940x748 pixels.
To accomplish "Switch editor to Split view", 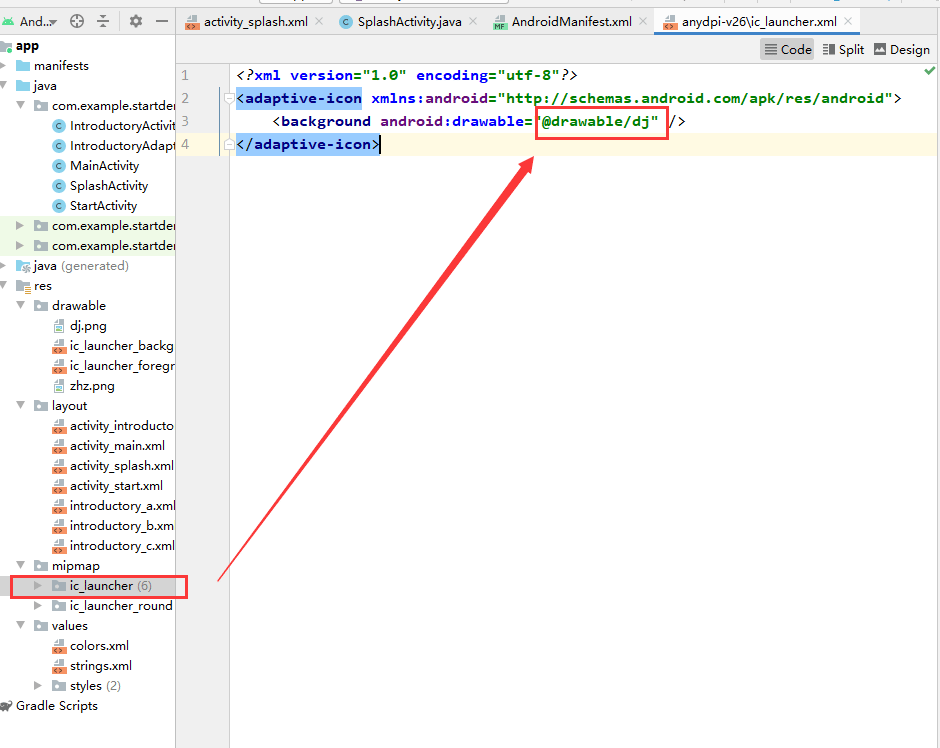I will coord(843,49).
